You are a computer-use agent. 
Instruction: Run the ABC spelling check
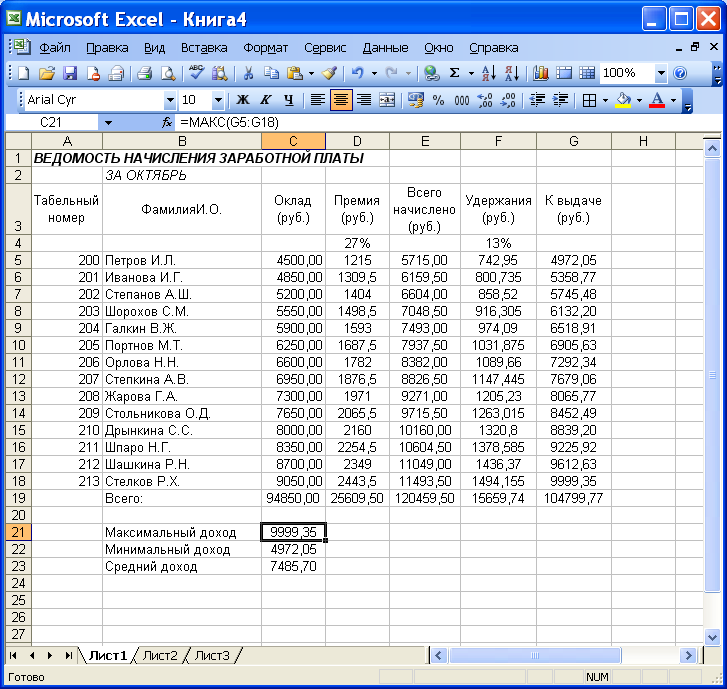[x=197, y=73]
